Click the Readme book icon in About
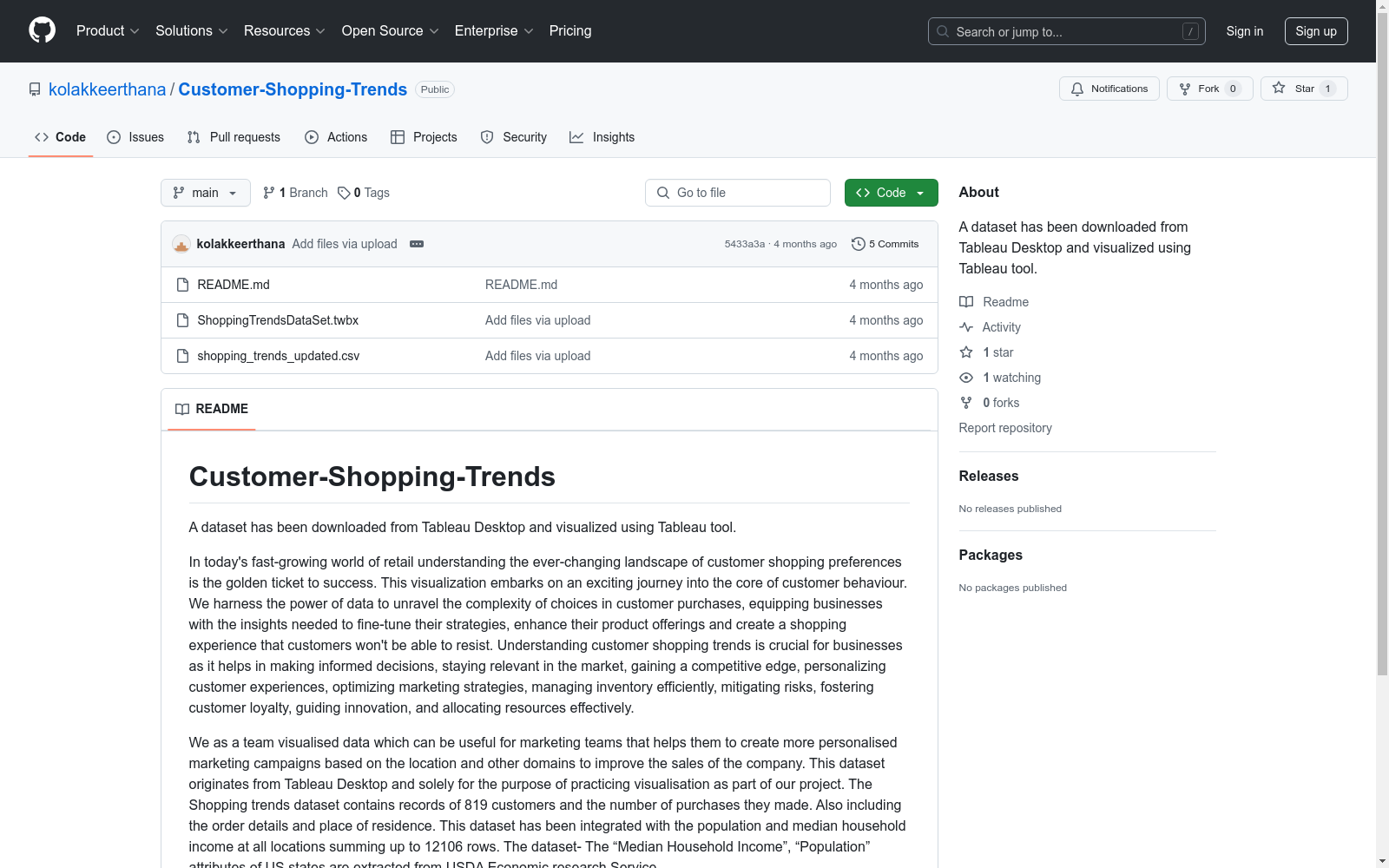This screenshot has width=1389, height=868. coord(966,302)
